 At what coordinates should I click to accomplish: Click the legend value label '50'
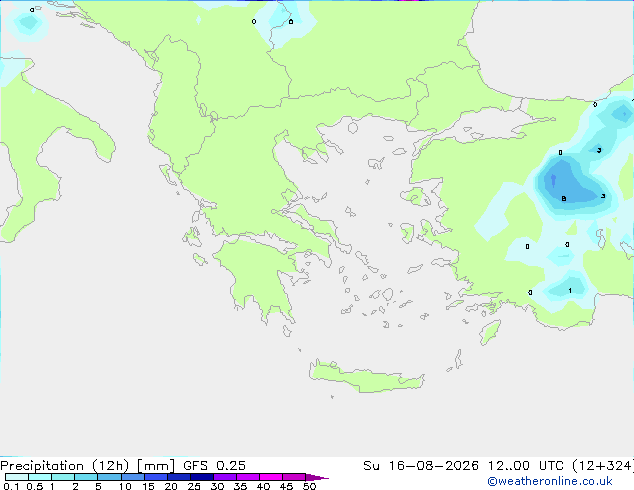coord(309,486)
